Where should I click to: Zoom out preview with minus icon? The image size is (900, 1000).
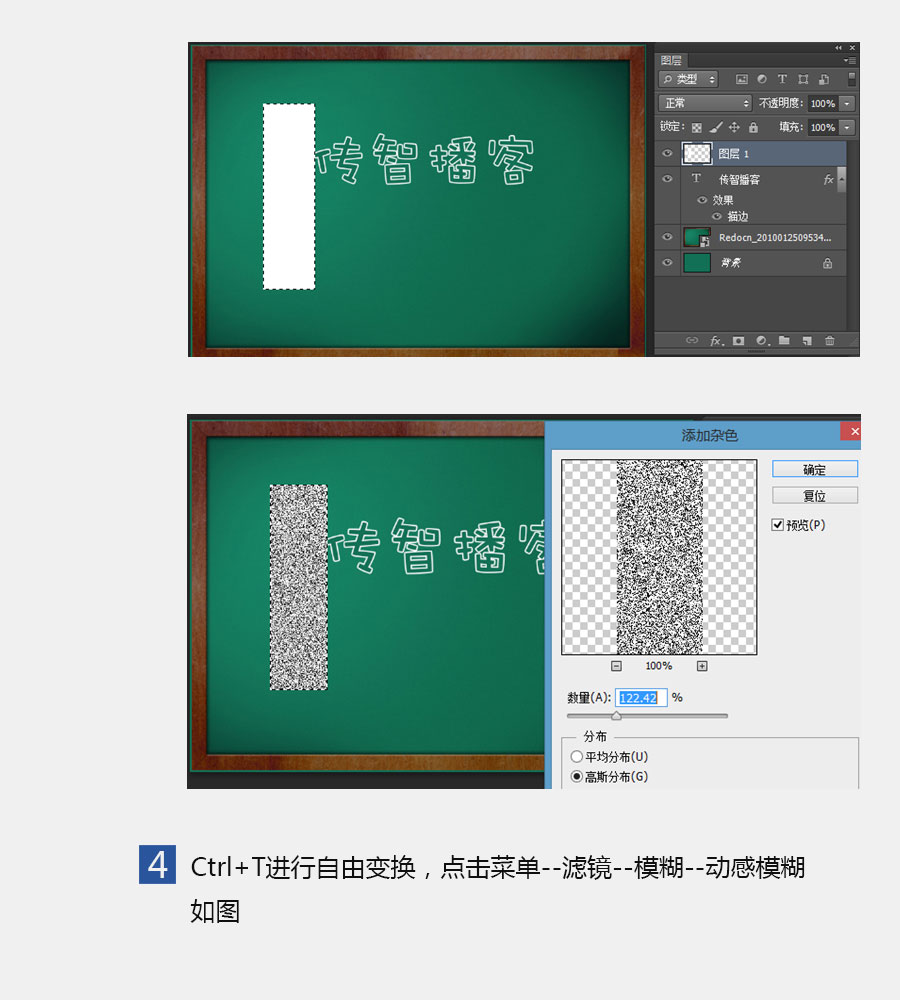[616, 666]
